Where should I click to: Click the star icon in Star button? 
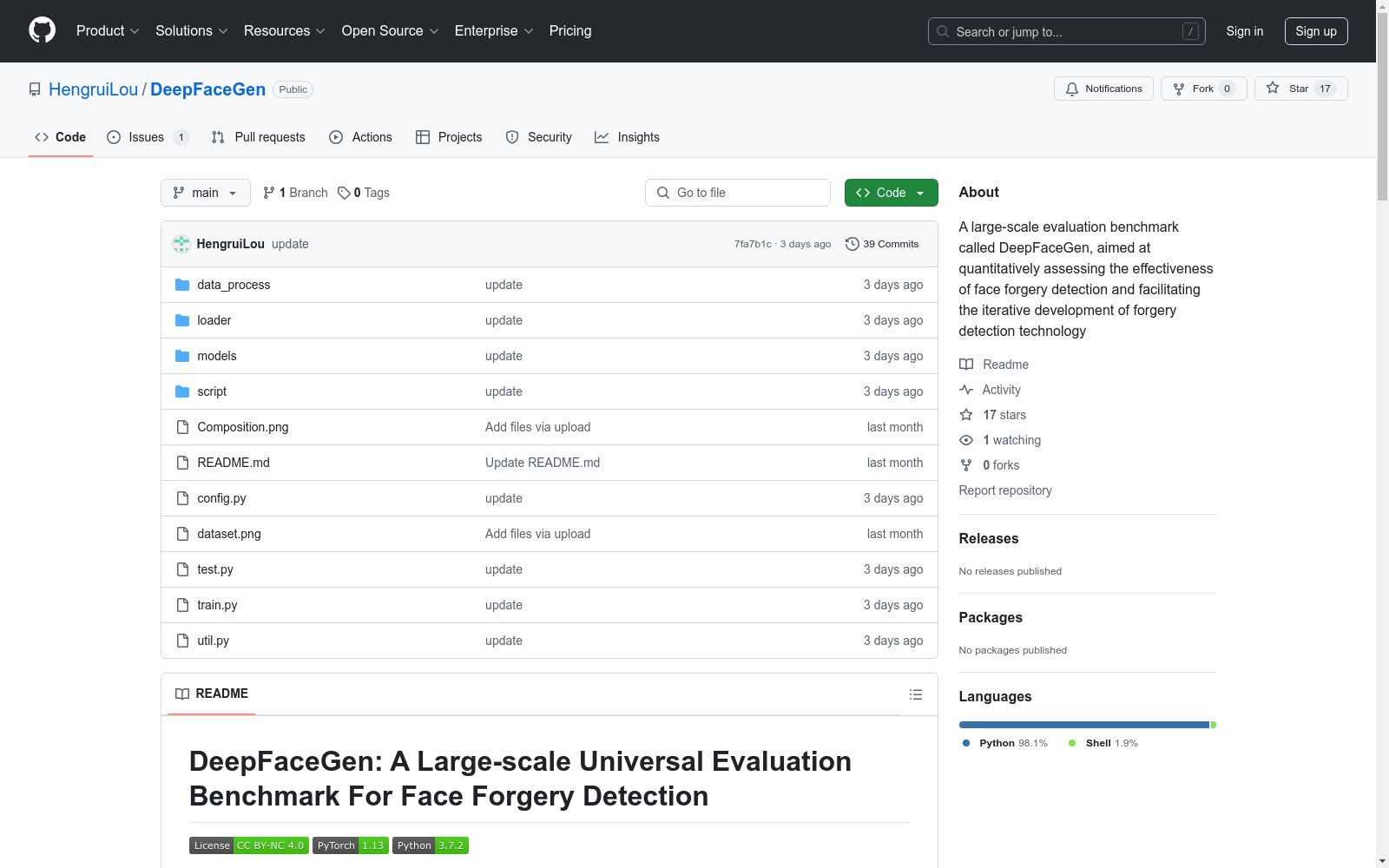[x=1273, y=88]
